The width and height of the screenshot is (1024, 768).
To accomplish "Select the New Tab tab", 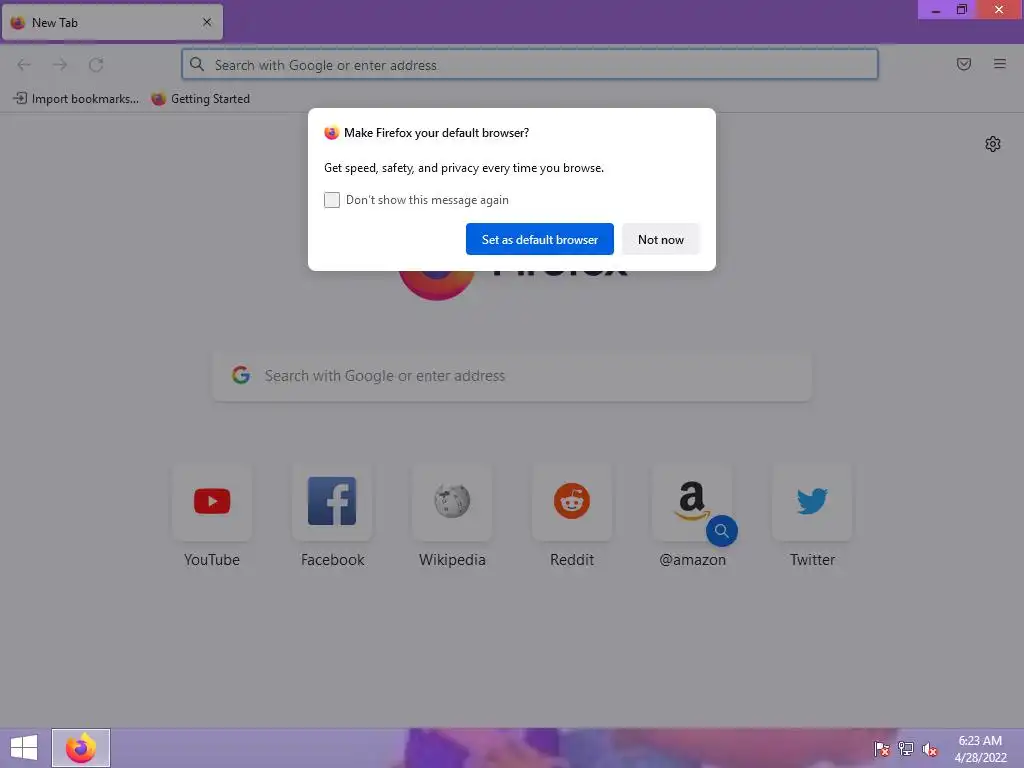I will coord(112,22).
